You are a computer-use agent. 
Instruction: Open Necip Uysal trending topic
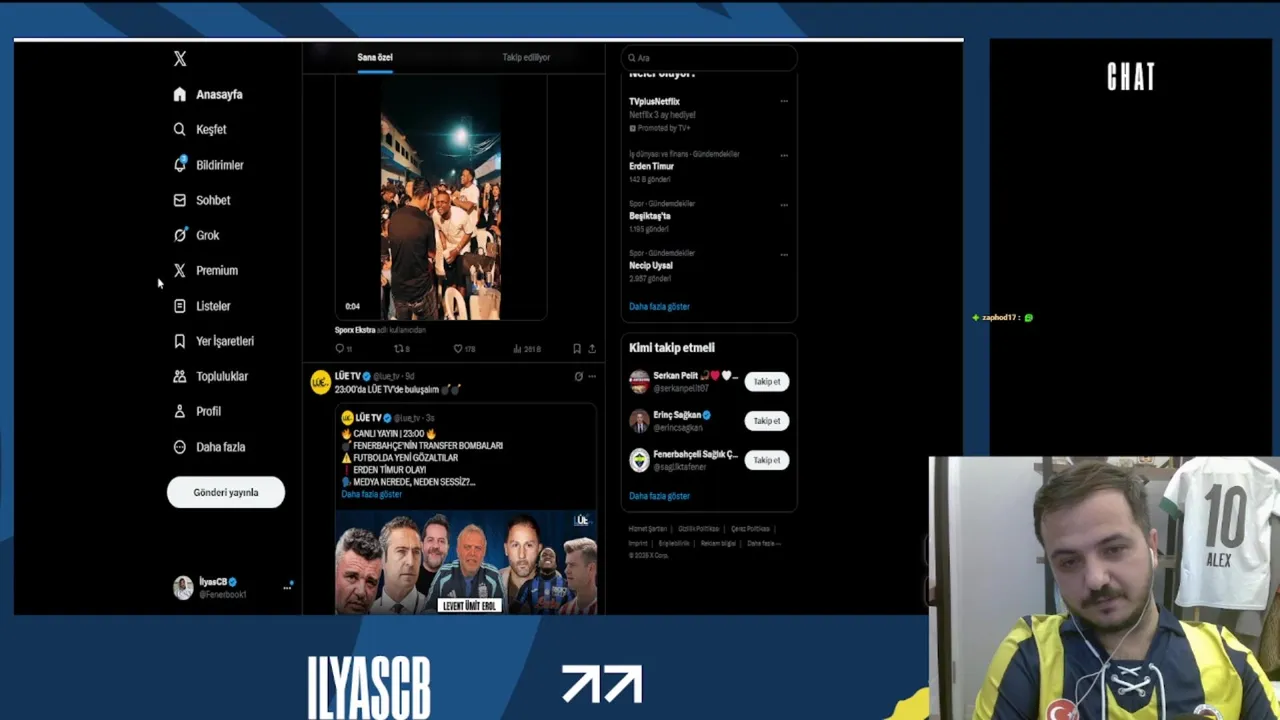click(x=651, y=265)
